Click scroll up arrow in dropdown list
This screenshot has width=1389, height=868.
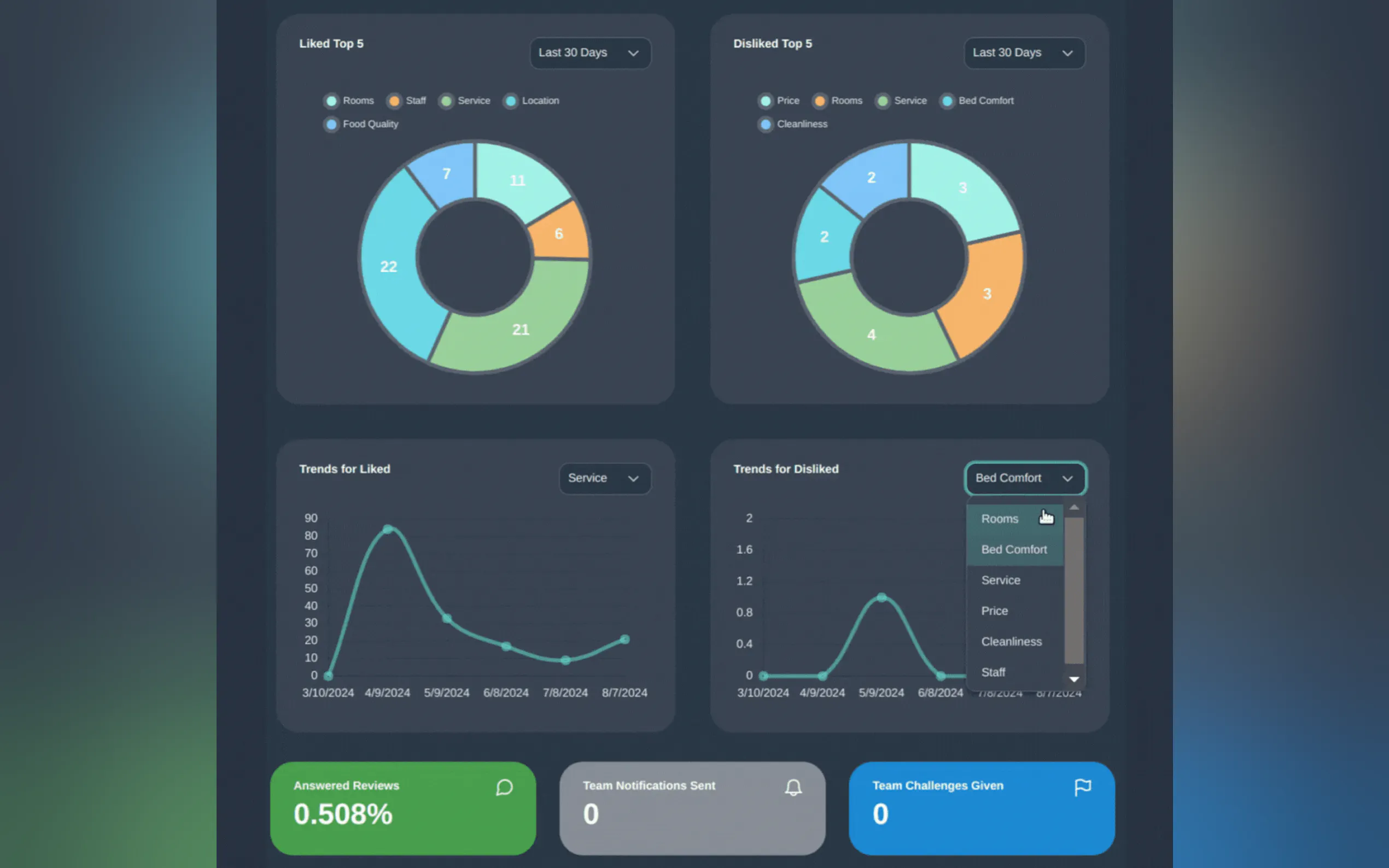pyautogui.click(x=1074, y=507)
